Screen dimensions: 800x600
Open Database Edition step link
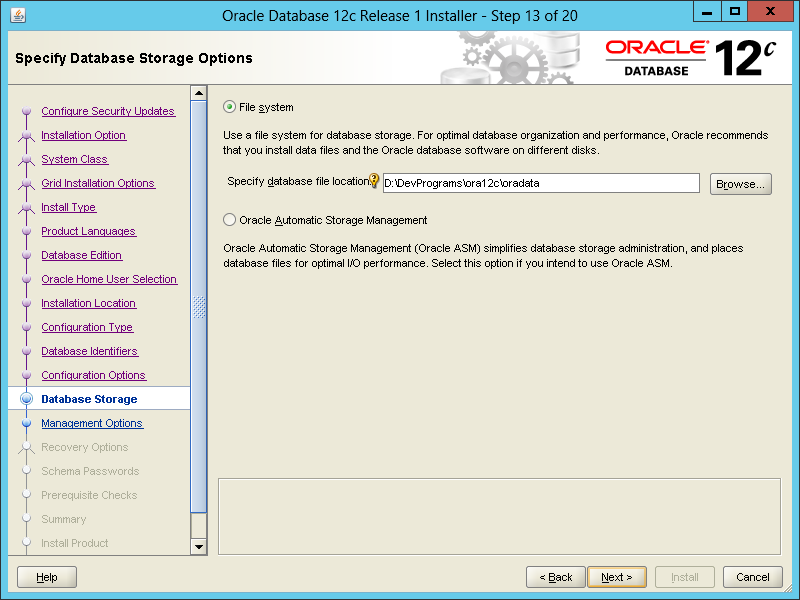coord(82,255)
